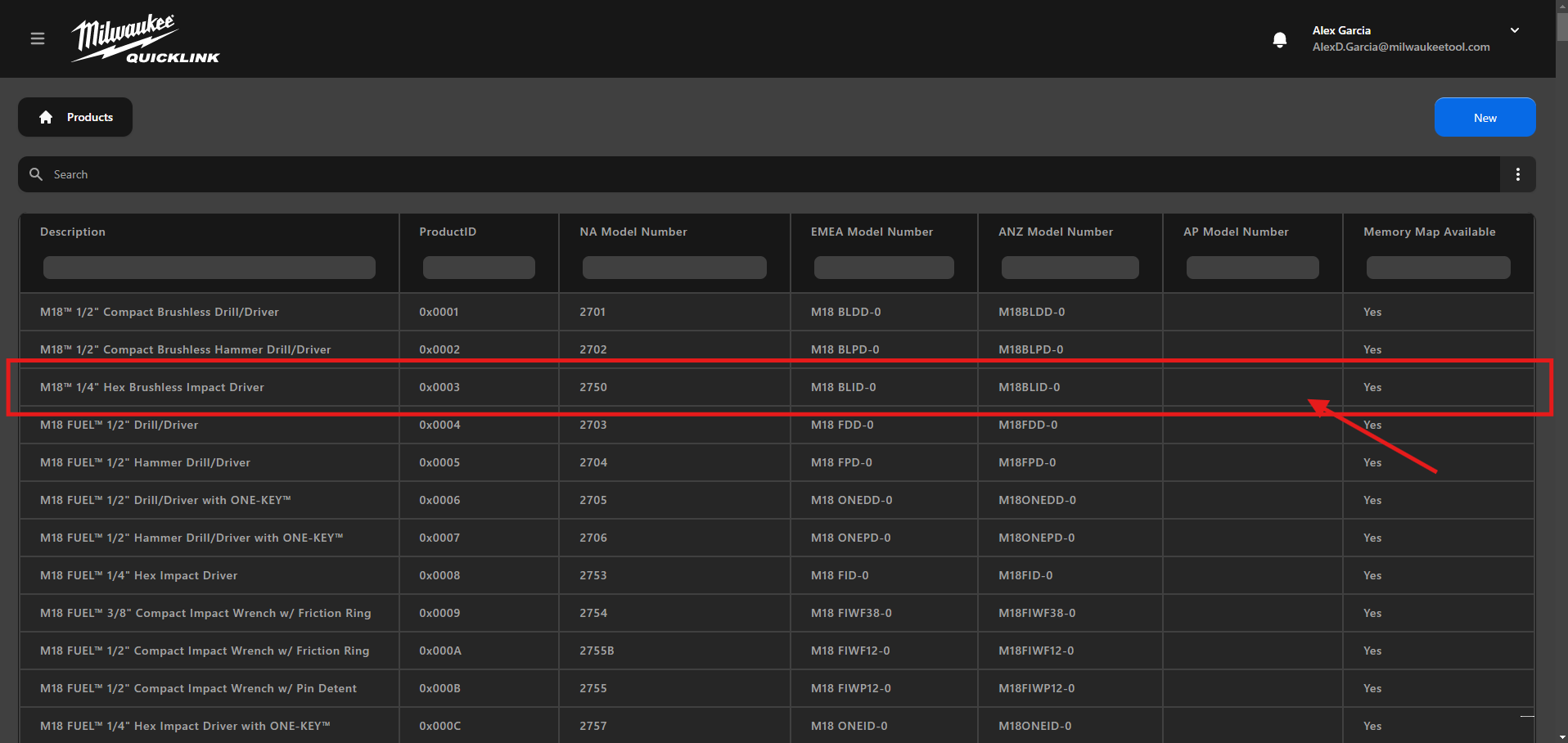Click ANZ model M18ONEID-0

(1035, 726)
